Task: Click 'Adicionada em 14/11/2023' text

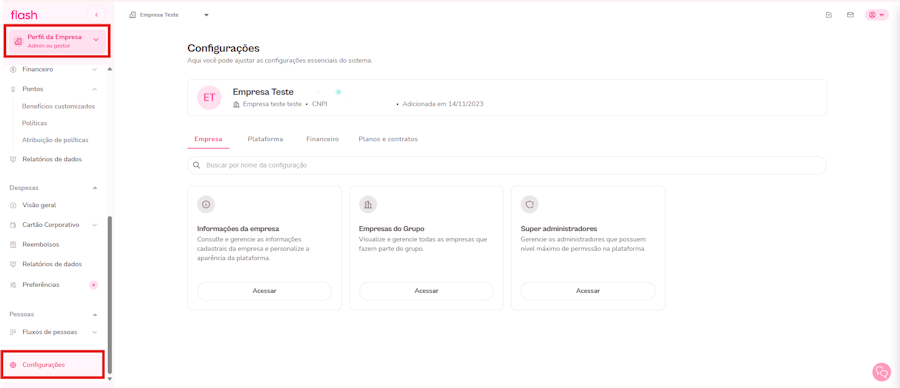Action: coord(444,104)
